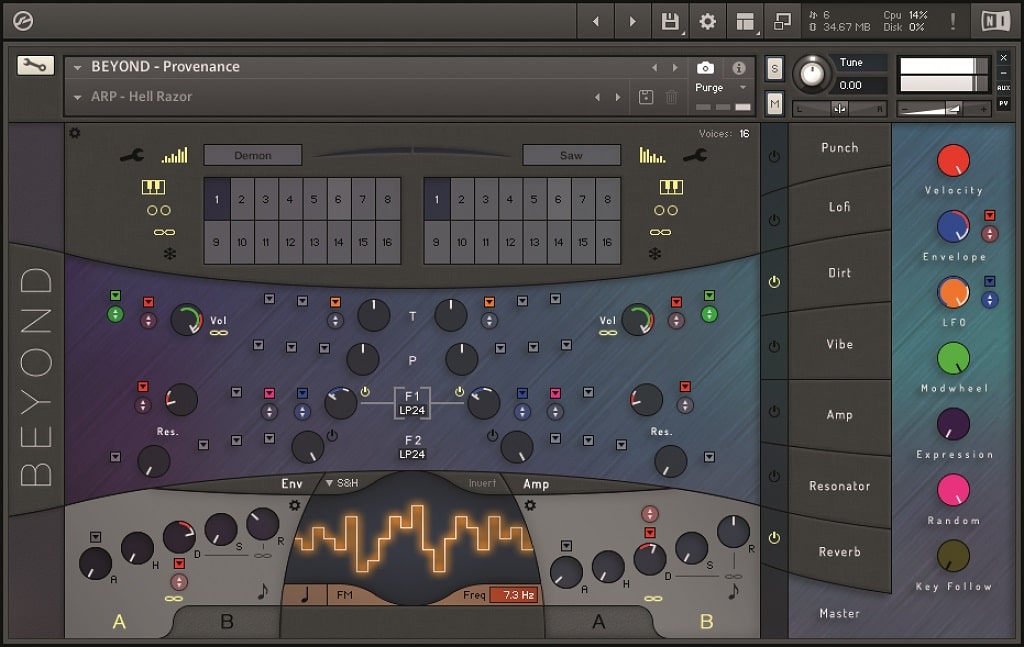Click the yellow bars icon beside Saw
Screen dimensions: 1024x647
[652, 155]
